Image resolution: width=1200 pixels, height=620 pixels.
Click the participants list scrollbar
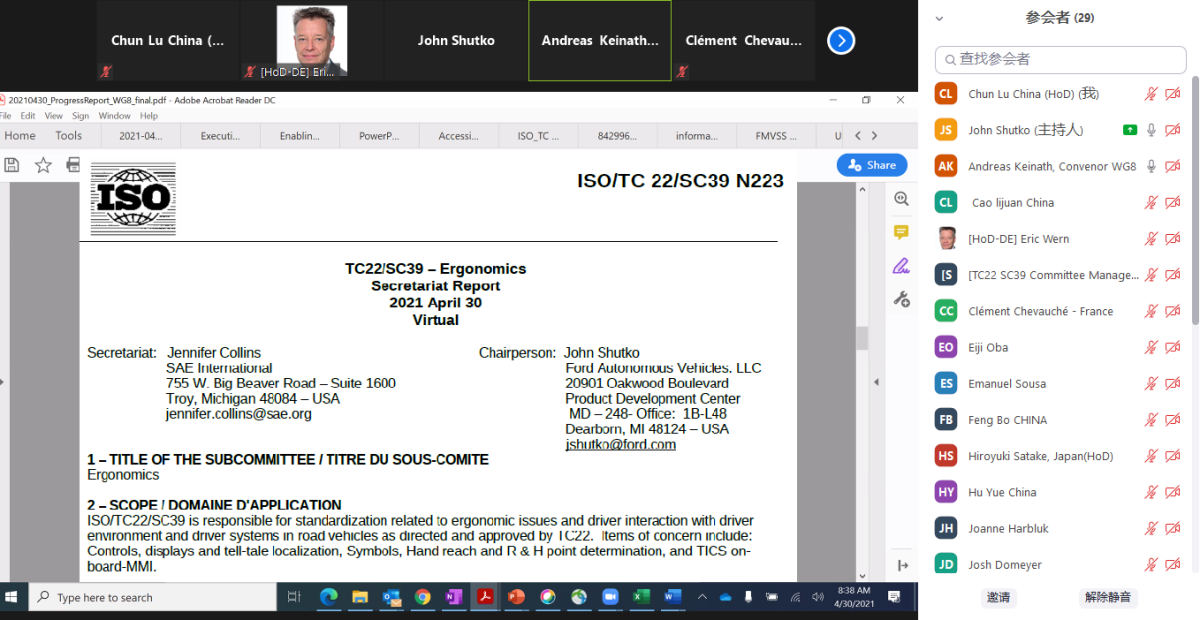(x=1194, y=200)
